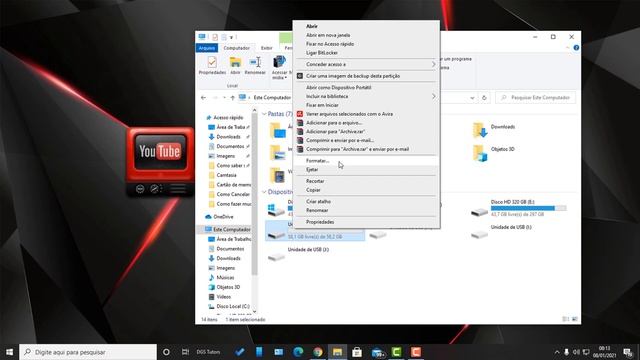Switch to the Computador ribbon tab

[237, 48]
